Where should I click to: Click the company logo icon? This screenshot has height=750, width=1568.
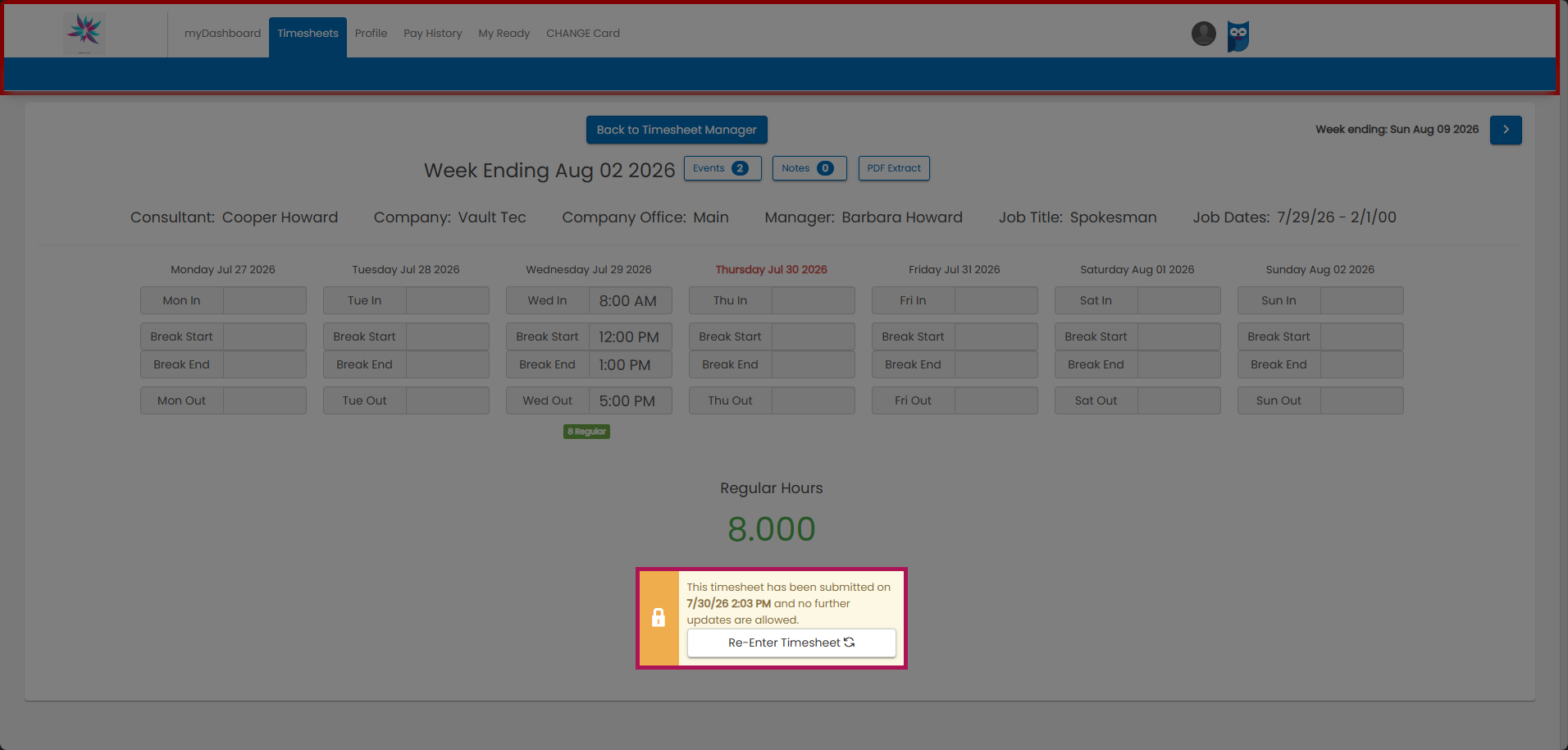84,34
